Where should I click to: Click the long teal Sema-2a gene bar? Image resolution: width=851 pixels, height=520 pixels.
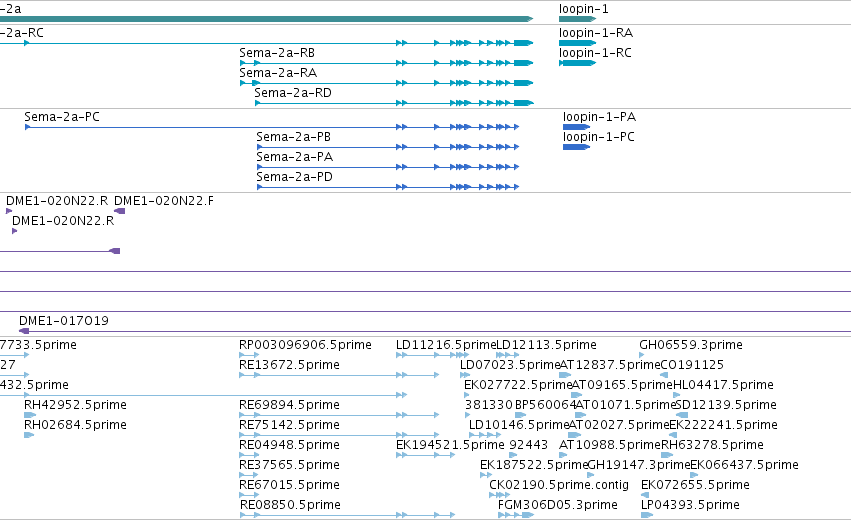266,19
